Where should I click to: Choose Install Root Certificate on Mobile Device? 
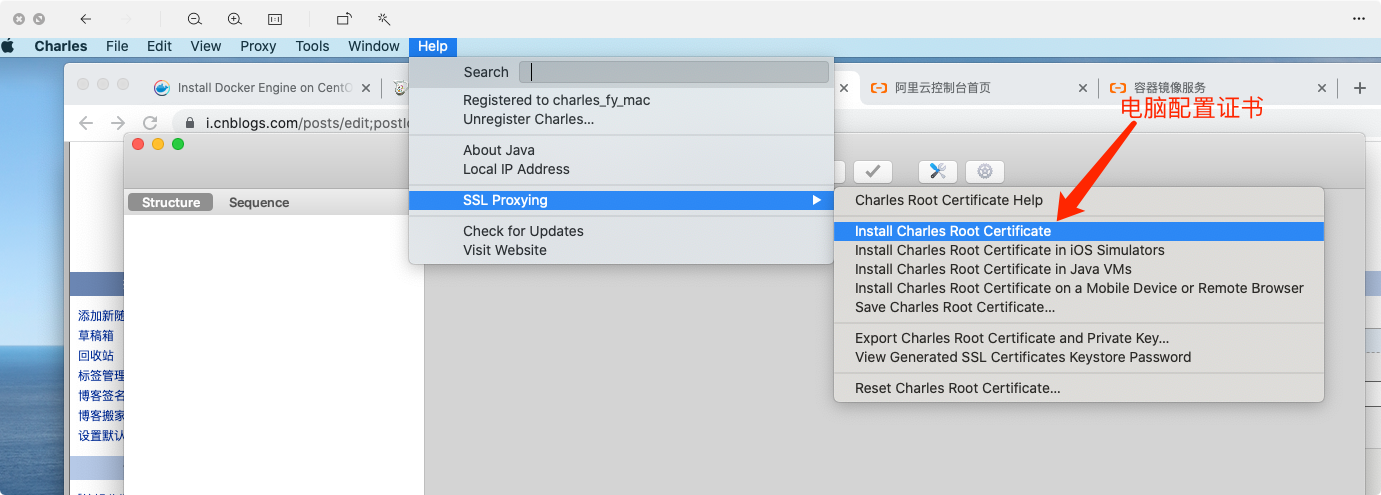click(x=1079, y=288)
